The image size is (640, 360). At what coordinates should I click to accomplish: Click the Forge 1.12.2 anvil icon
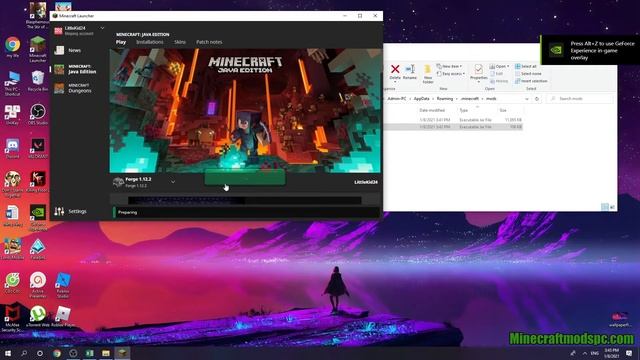[x=118, y=182]
